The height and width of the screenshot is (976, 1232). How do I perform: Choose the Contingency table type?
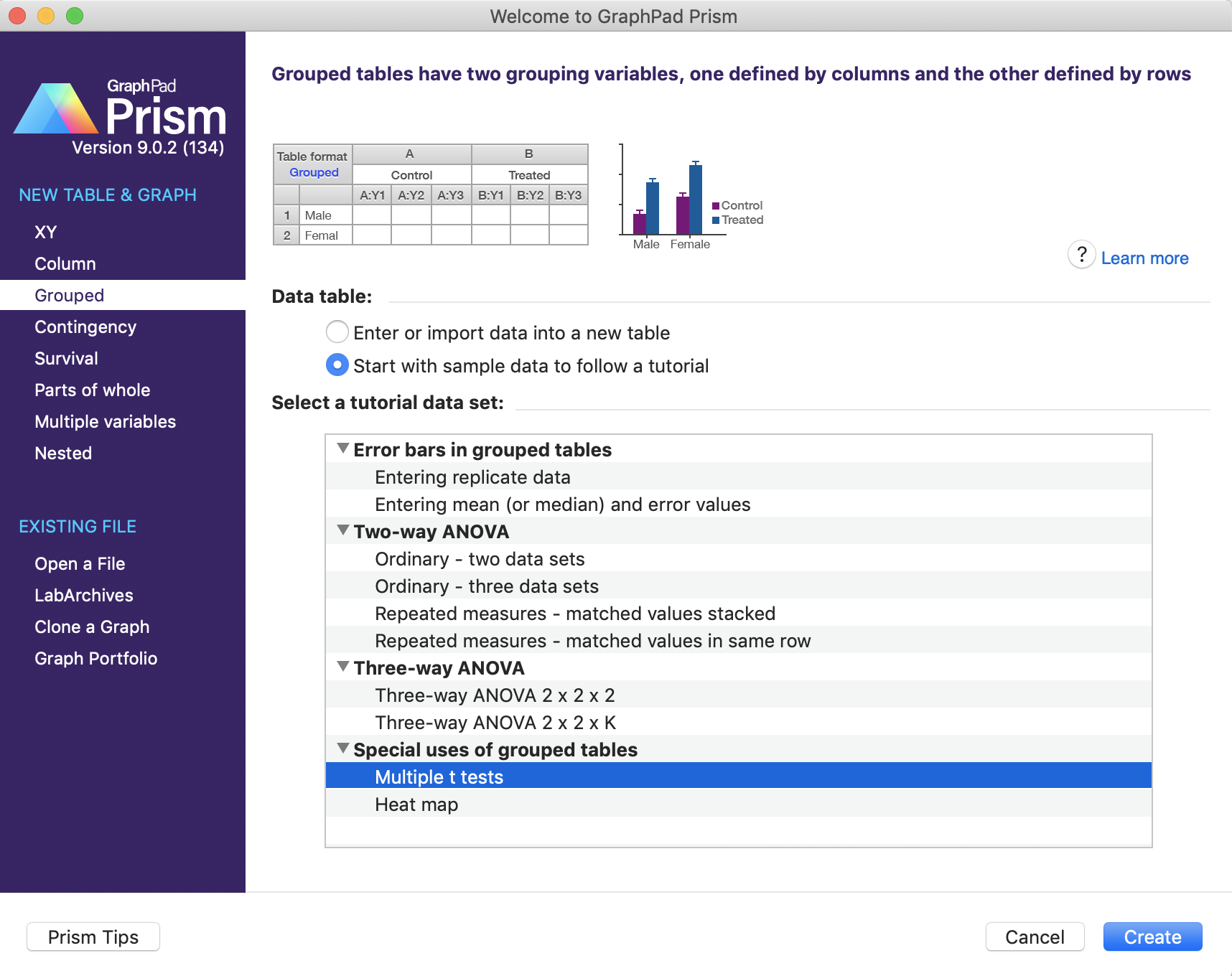coord(85,327)
